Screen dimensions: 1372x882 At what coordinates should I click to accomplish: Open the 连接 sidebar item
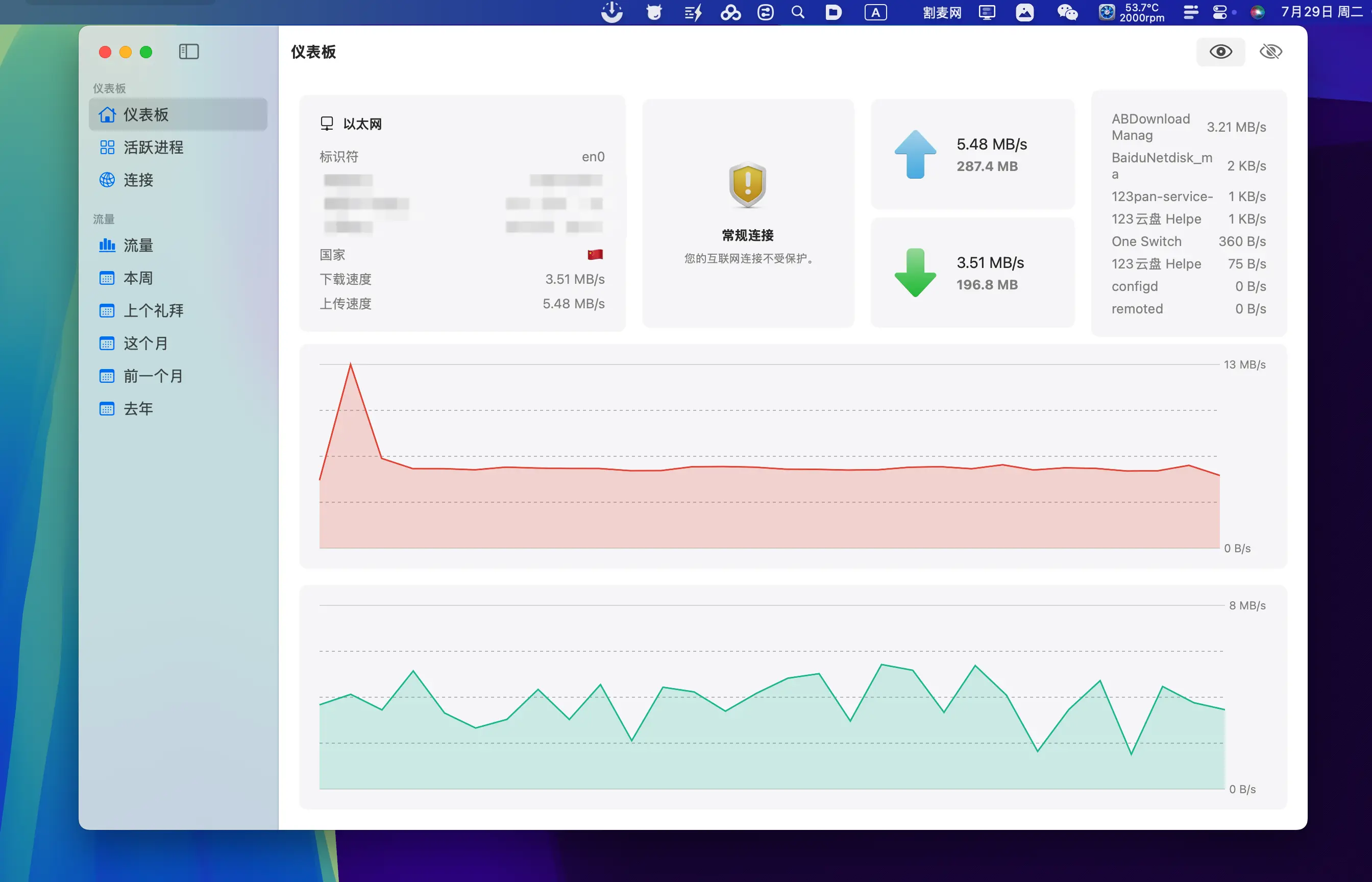tap(138, 180)
